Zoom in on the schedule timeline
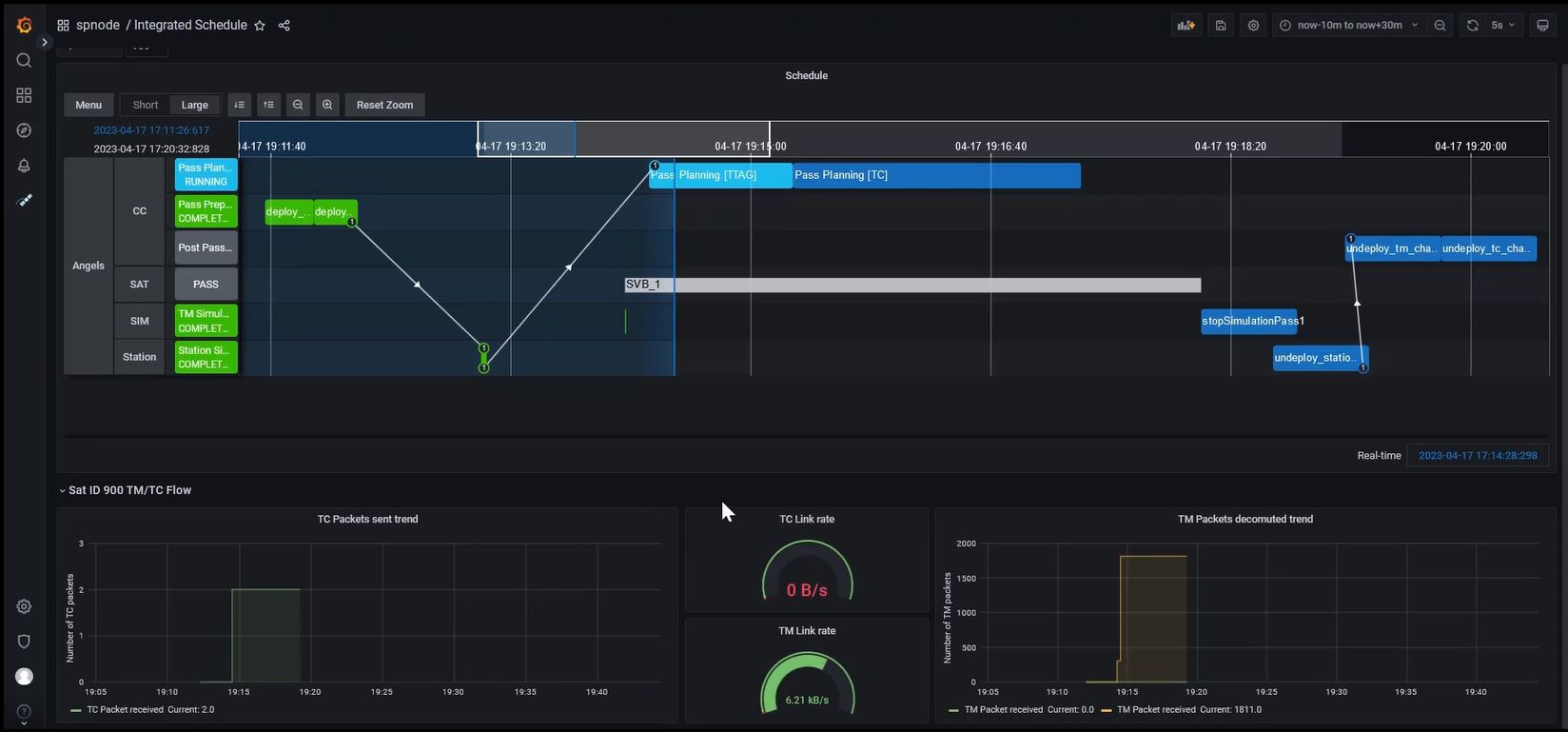The image size is (1568, 732). 327,105
